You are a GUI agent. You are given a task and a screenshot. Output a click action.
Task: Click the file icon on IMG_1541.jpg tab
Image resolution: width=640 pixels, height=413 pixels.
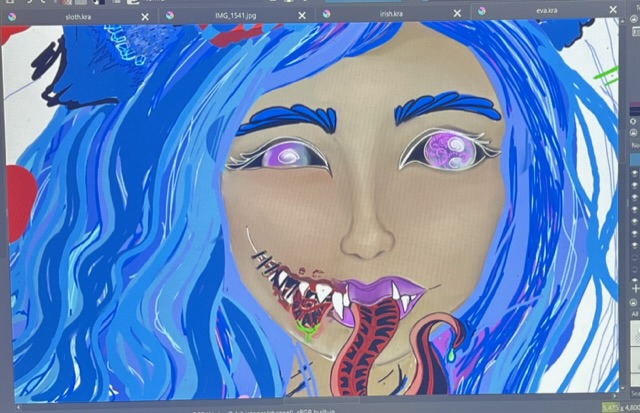click(170, 16)
